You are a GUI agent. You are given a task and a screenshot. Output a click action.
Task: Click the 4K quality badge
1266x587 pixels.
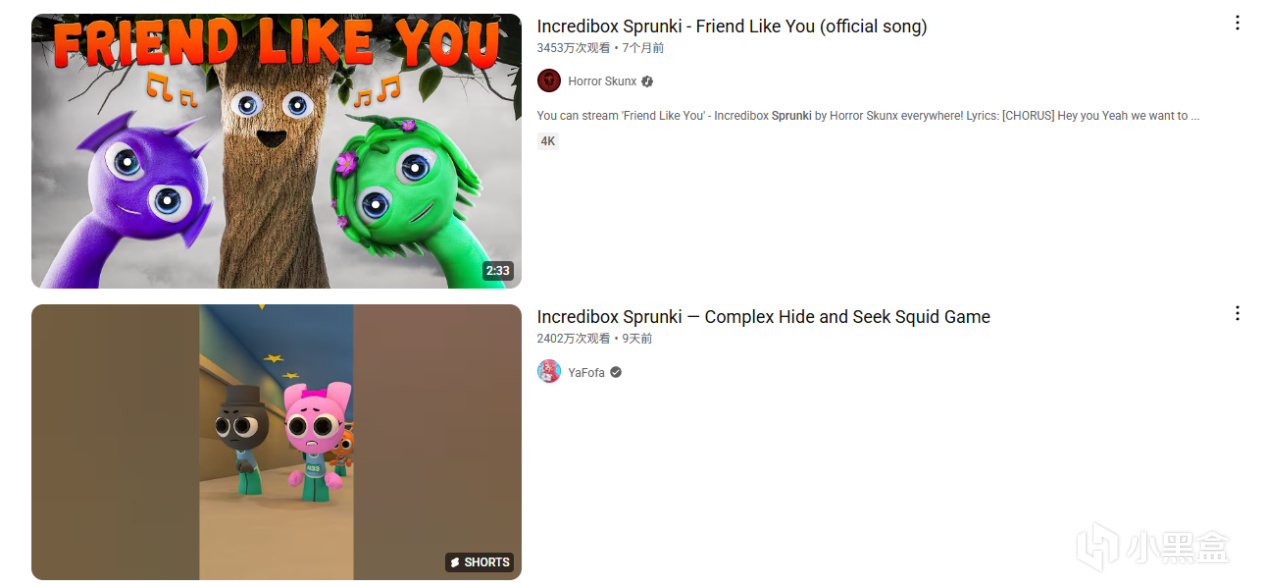[548, 141]
